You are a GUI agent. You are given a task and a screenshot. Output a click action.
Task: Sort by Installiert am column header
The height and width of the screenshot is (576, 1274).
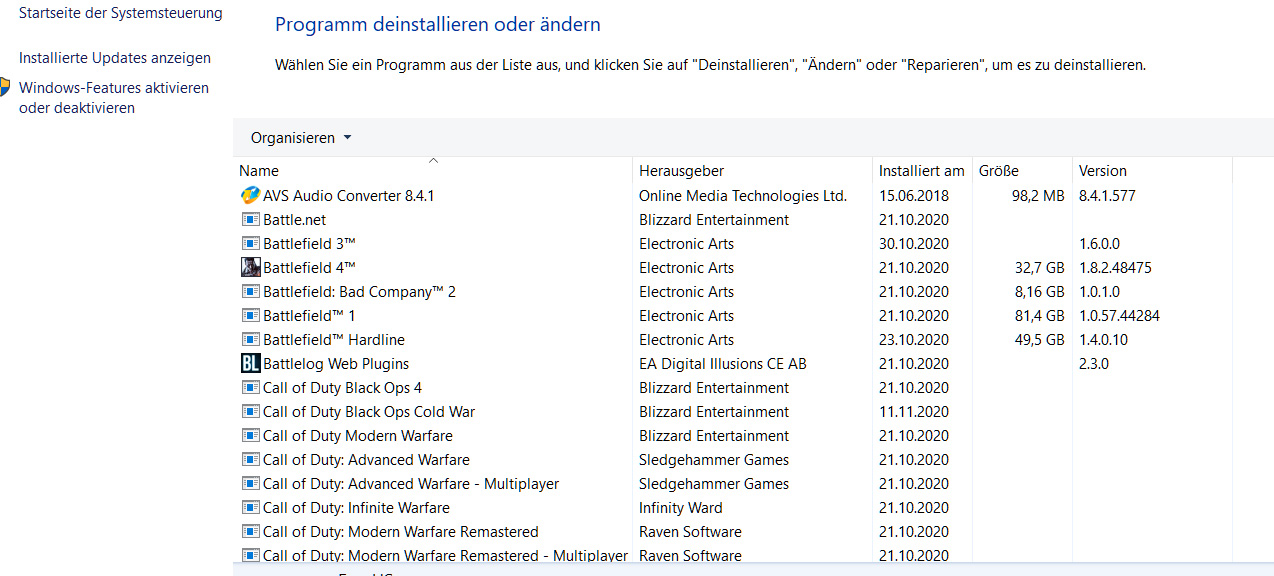click(x=922, y=171)
